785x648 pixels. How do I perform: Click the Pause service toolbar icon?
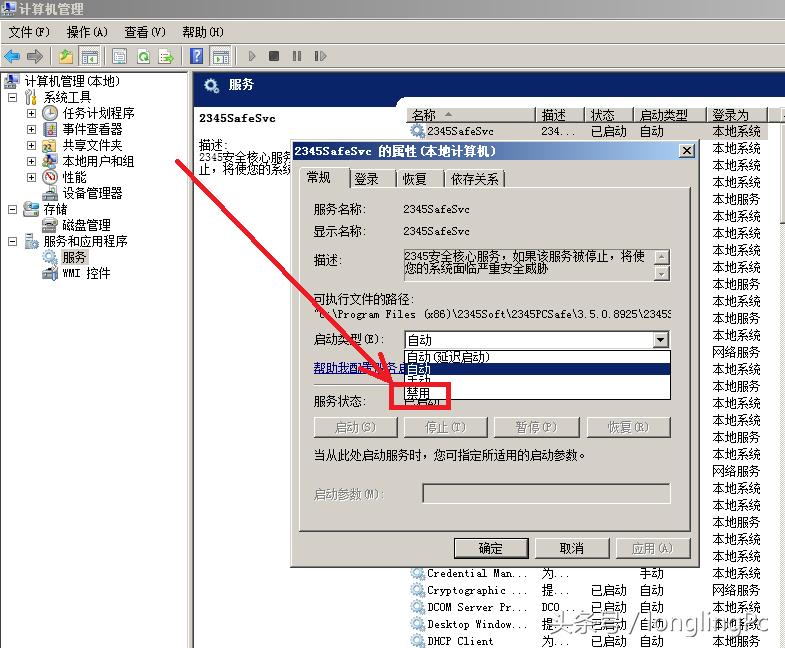tap(297, 56)
